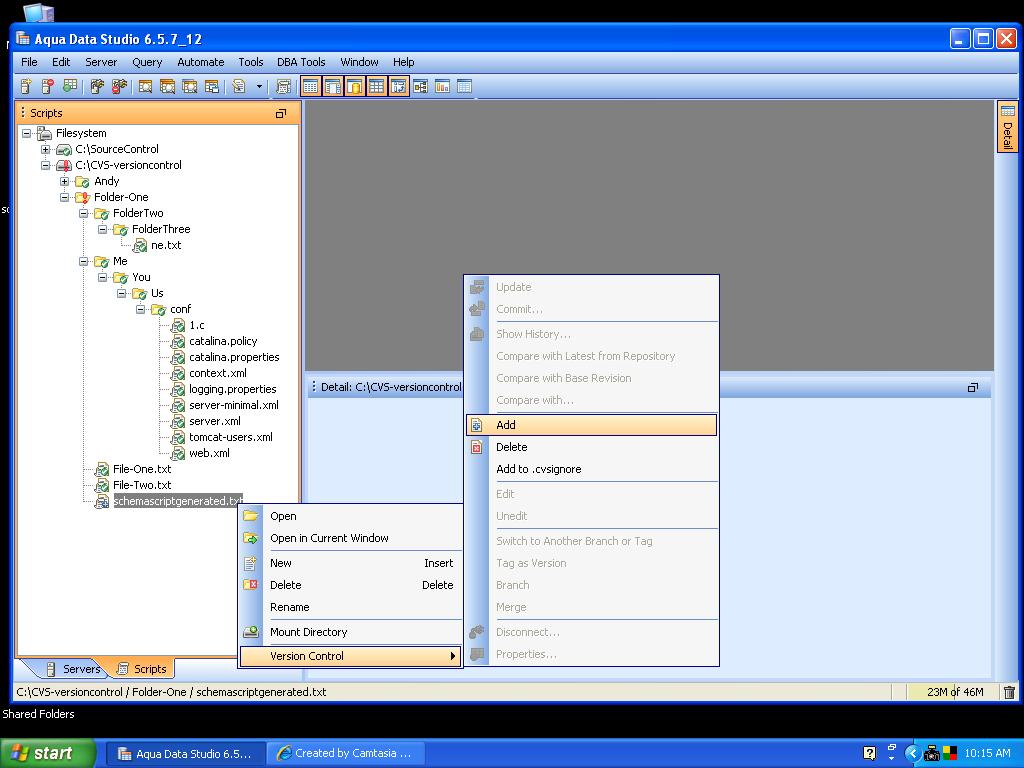Collapse the Filesystem tree node
This screenshot has height=768, width=1024.
coord(27,133)
